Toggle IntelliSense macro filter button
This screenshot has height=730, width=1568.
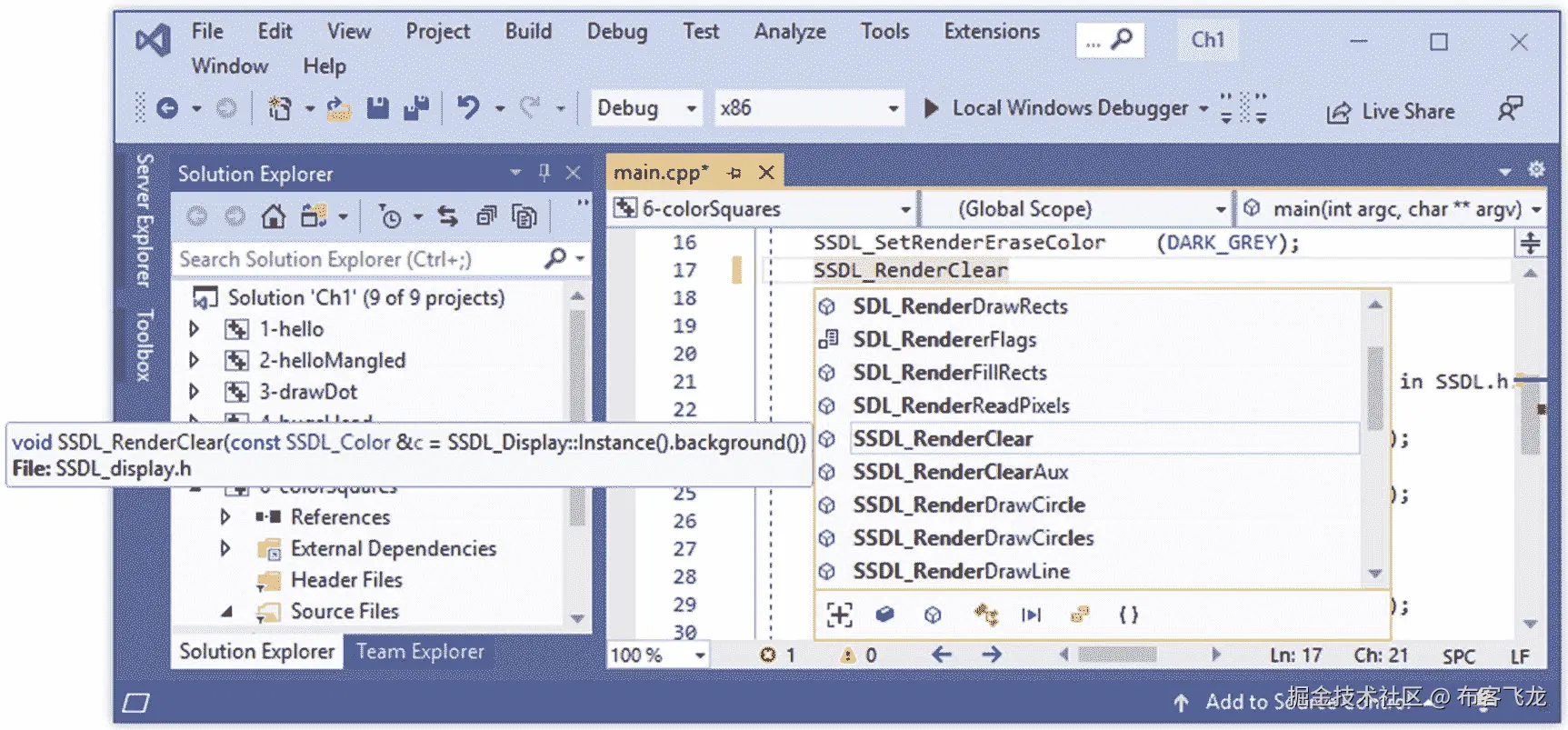(1031, 615)
